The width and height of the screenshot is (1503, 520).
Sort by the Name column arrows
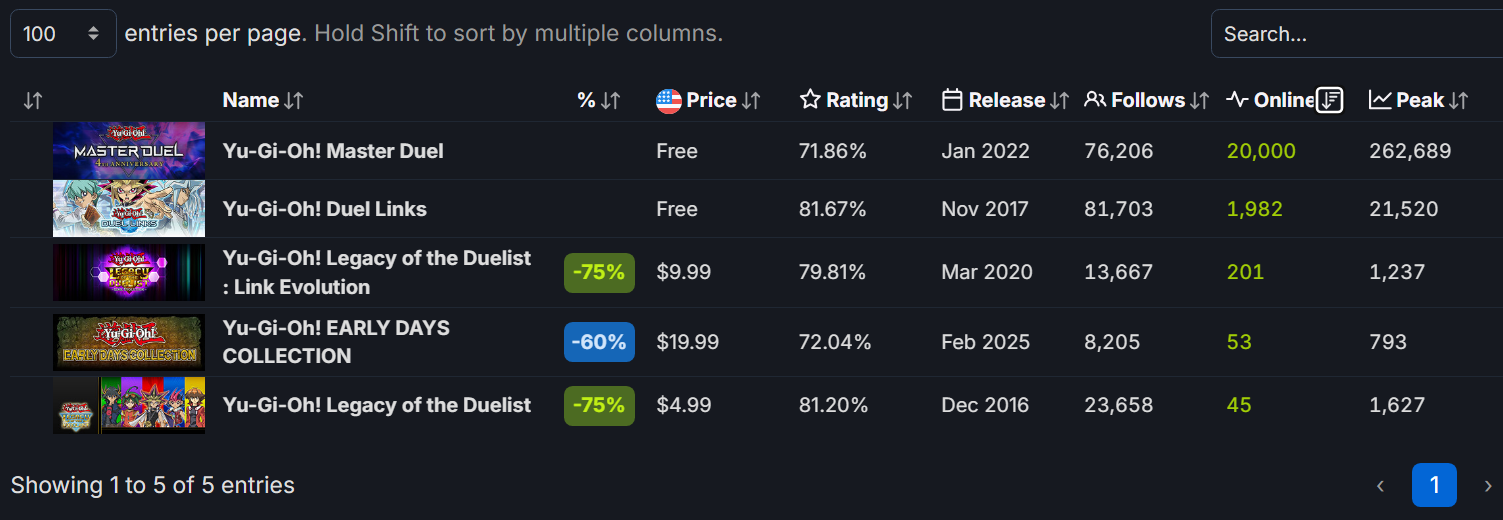293,100
